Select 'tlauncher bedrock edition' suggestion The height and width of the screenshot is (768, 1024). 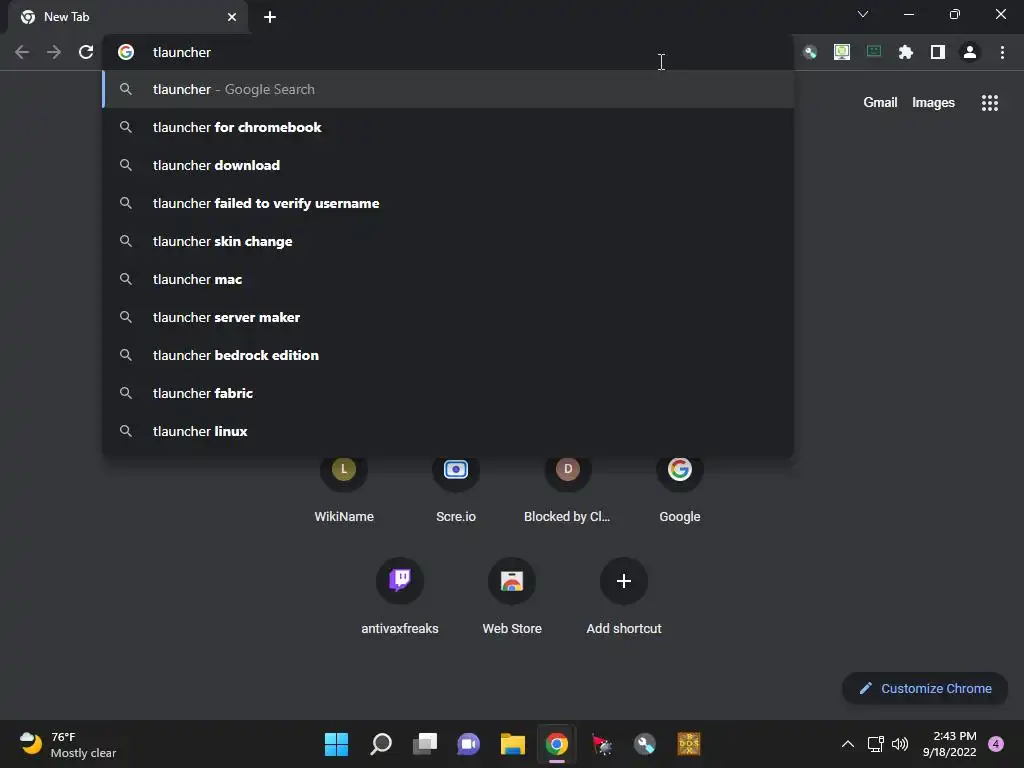448,355
